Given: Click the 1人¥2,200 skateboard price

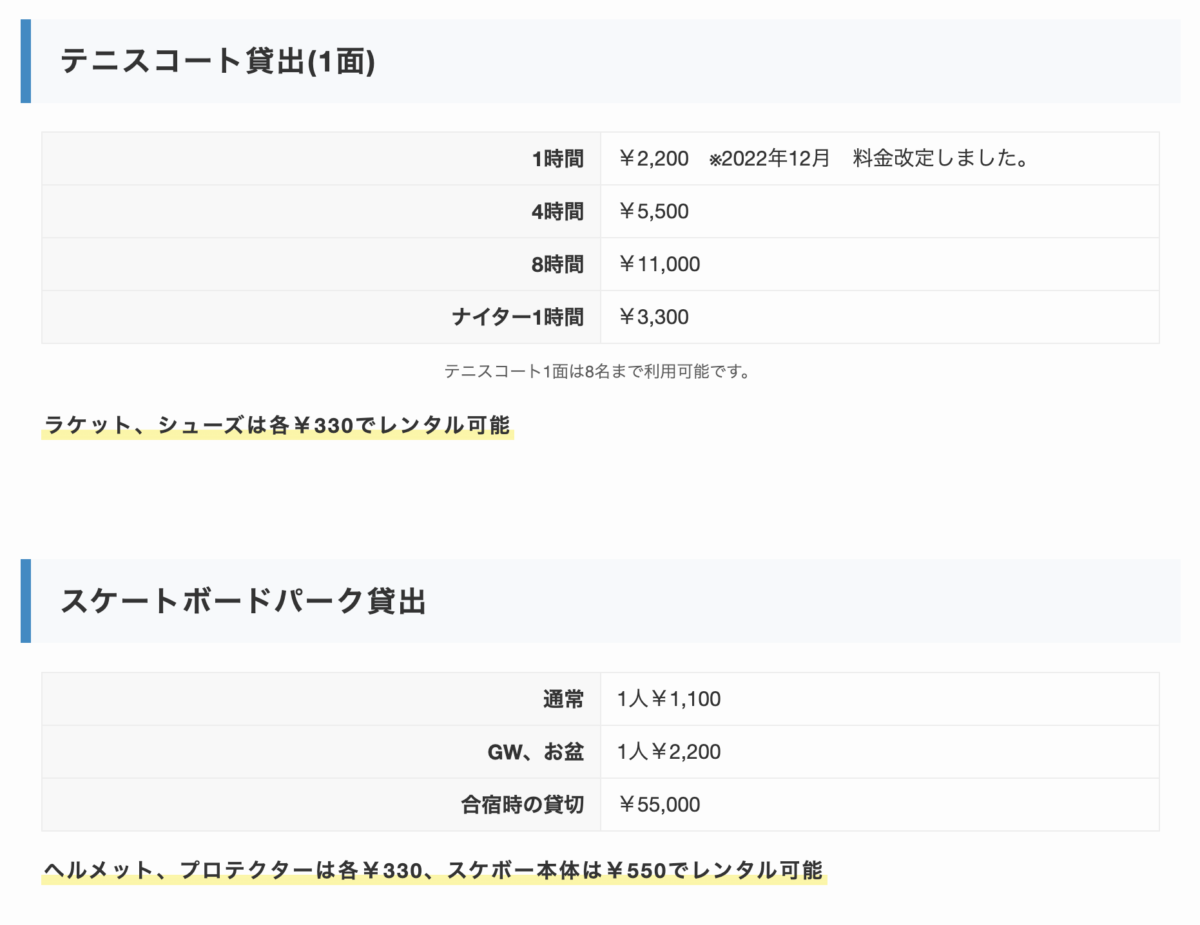Looking at the screenshot, I should [669, 752].
